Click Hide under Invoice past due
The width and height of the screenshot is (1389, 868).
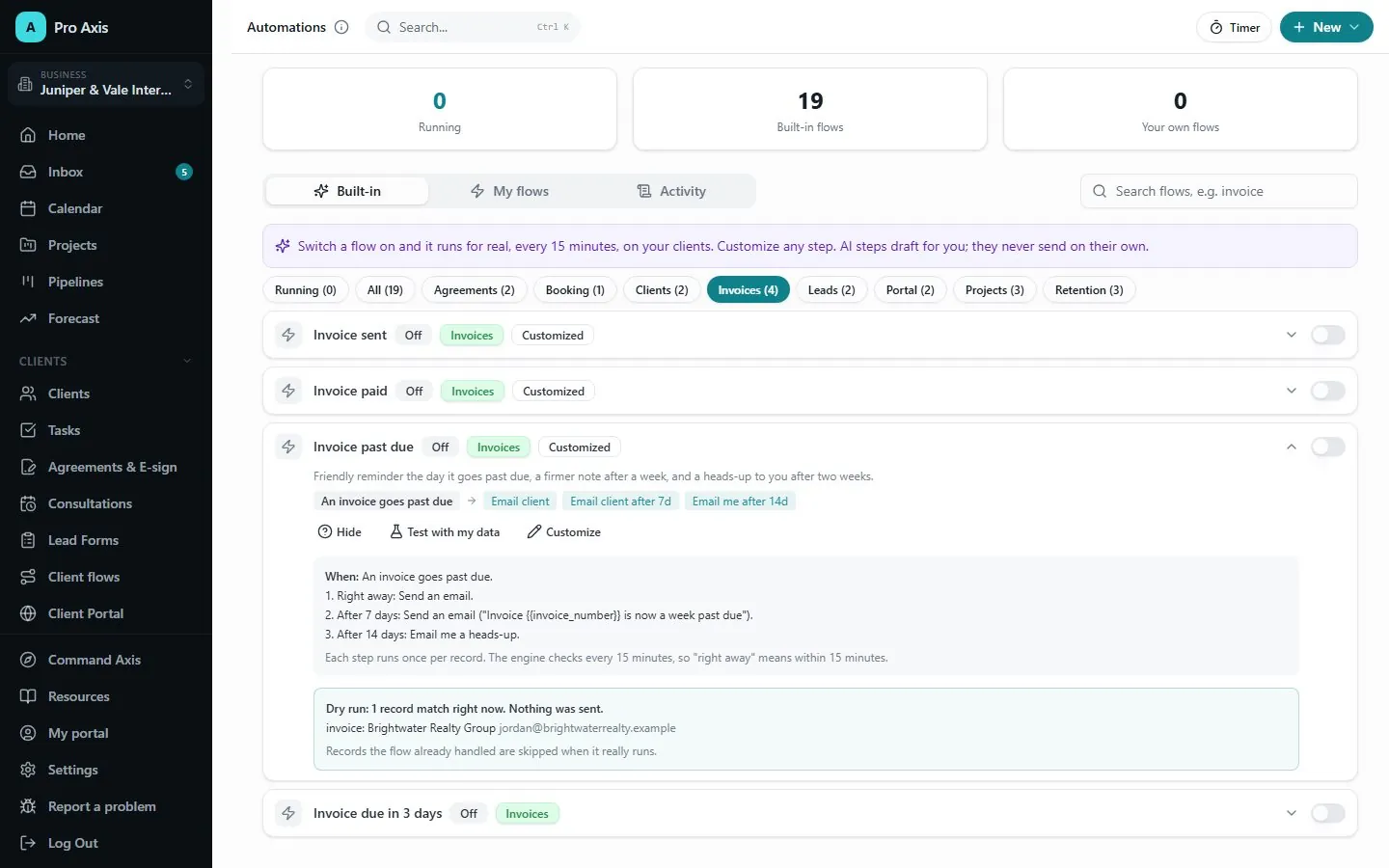point(340,532)
